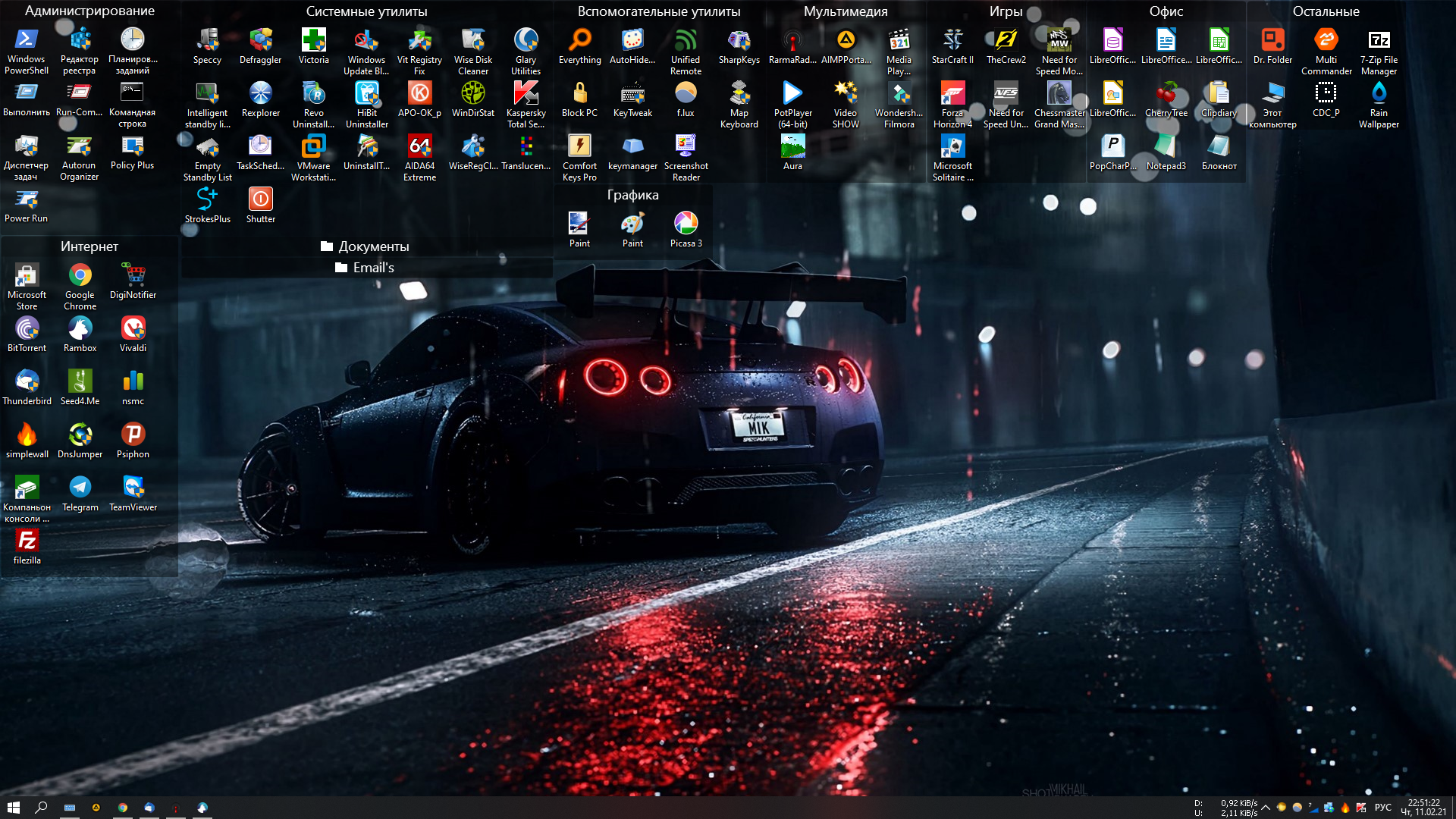1456x819 pixels.
Task: Open the Glary Utilities icon
Action: [526, 52]
